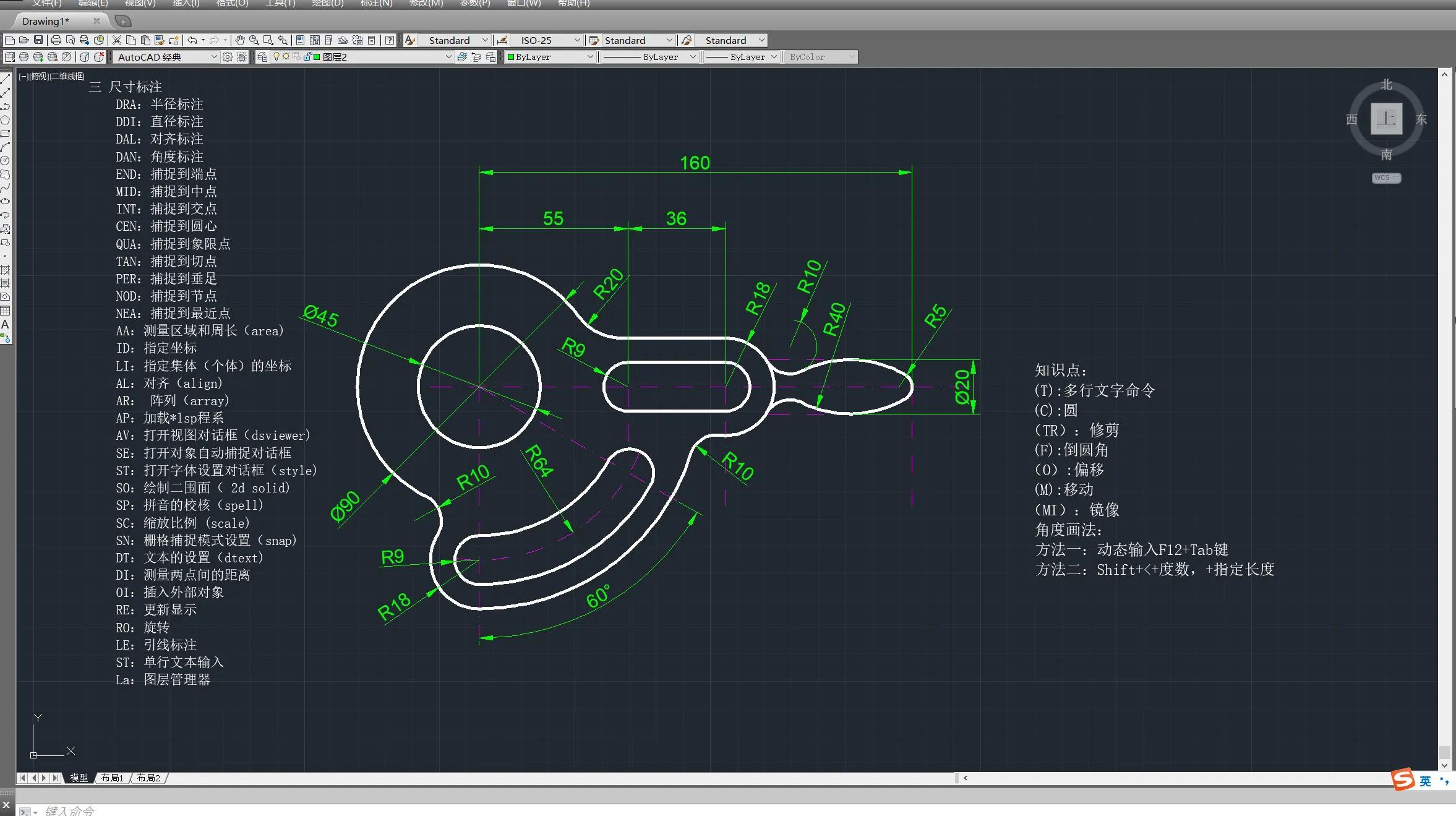Click ViewCube 北 direction

click(1387, 84)
